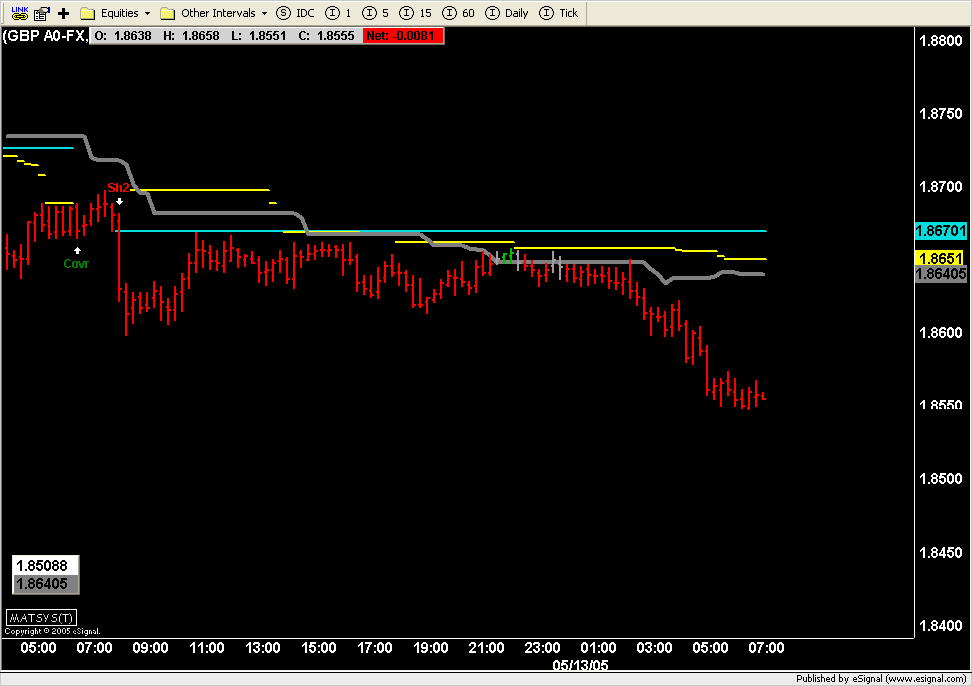Viewport: 972px width, 686px height.
Task: Click the red Sh2 short signal marker
Action: click(x=118, y=187)
